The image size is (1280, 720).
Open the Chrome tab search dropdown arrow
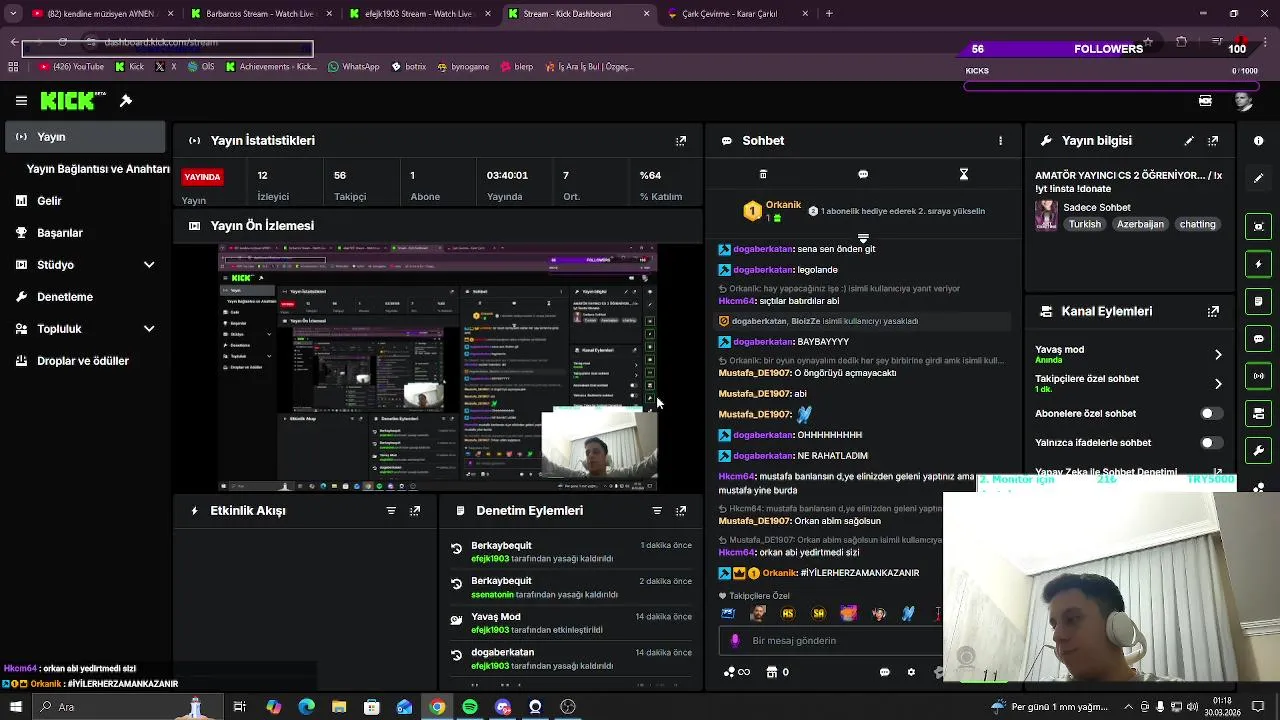tap(13, 14)
